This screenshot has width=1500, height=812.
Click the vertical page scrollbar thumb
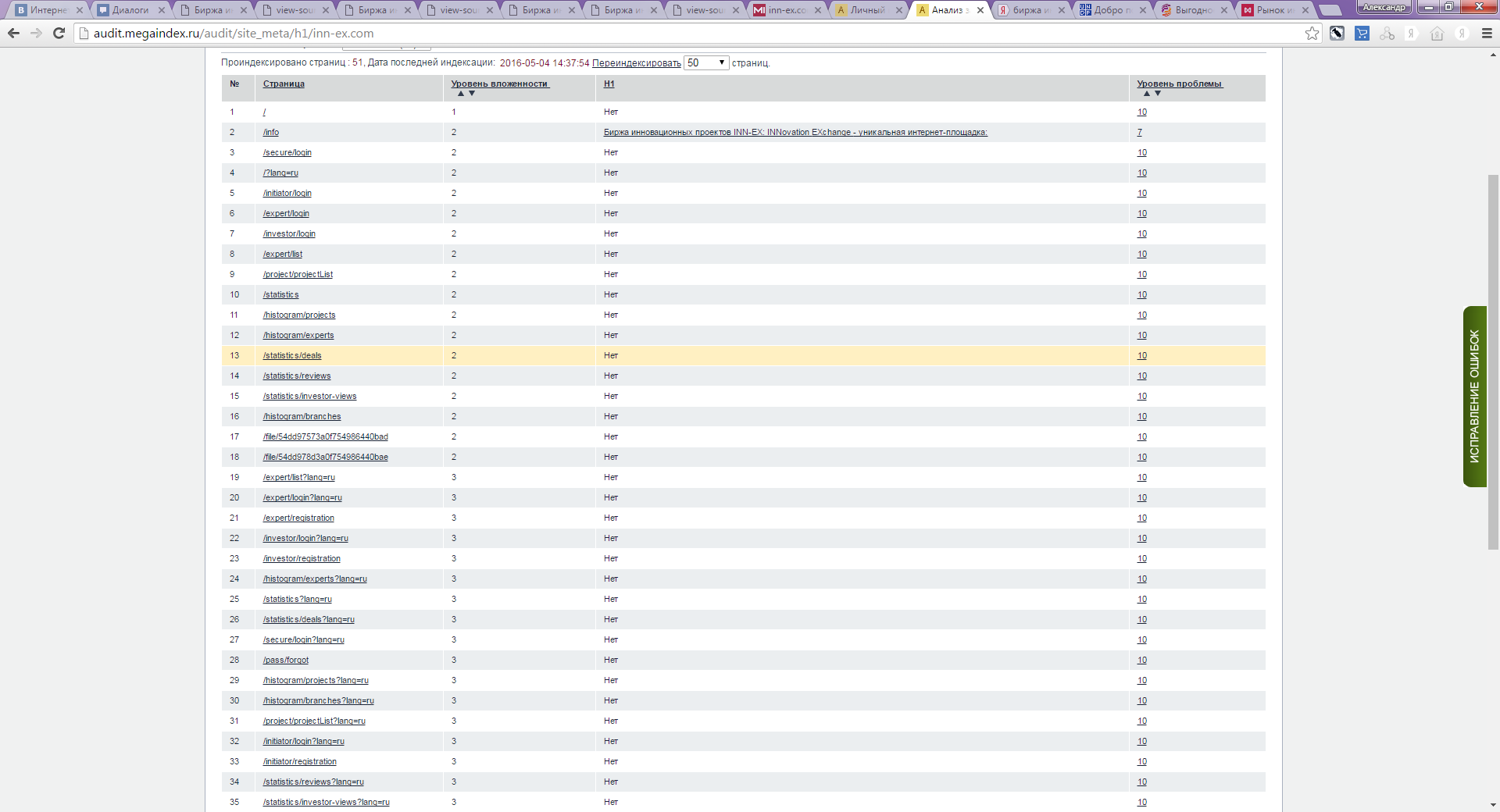1494,361
